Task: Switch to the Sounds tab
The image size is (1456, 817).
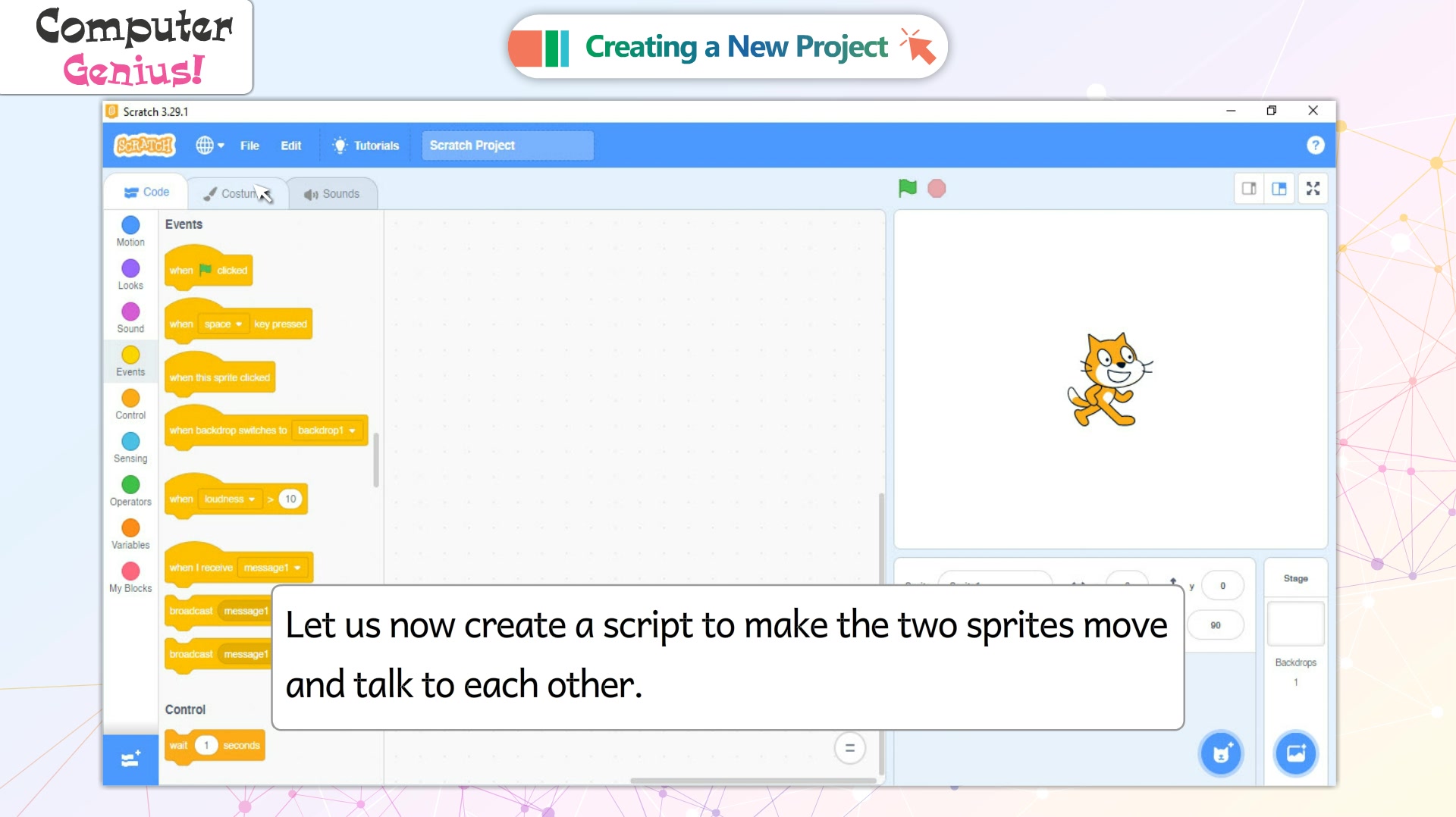Action: coord(332,194)
